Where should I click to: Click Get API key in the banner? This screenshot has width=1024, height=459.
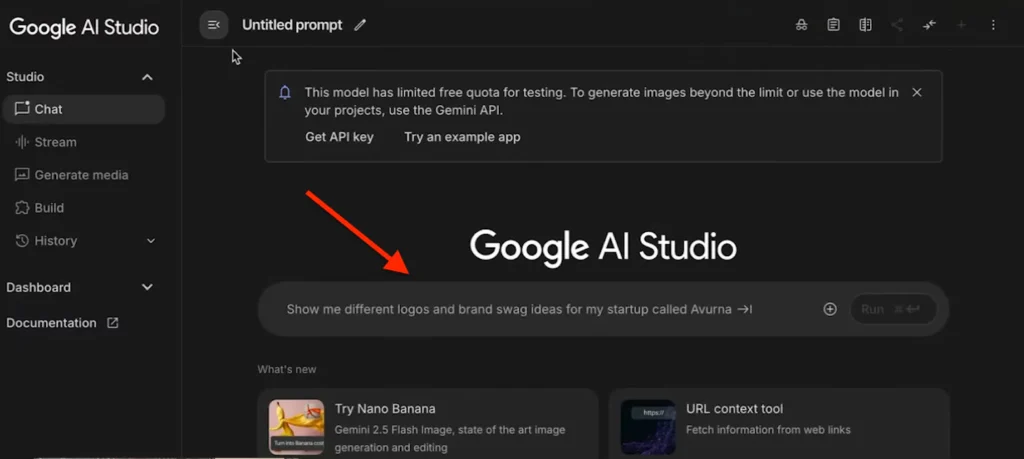[x=340, y=137]
